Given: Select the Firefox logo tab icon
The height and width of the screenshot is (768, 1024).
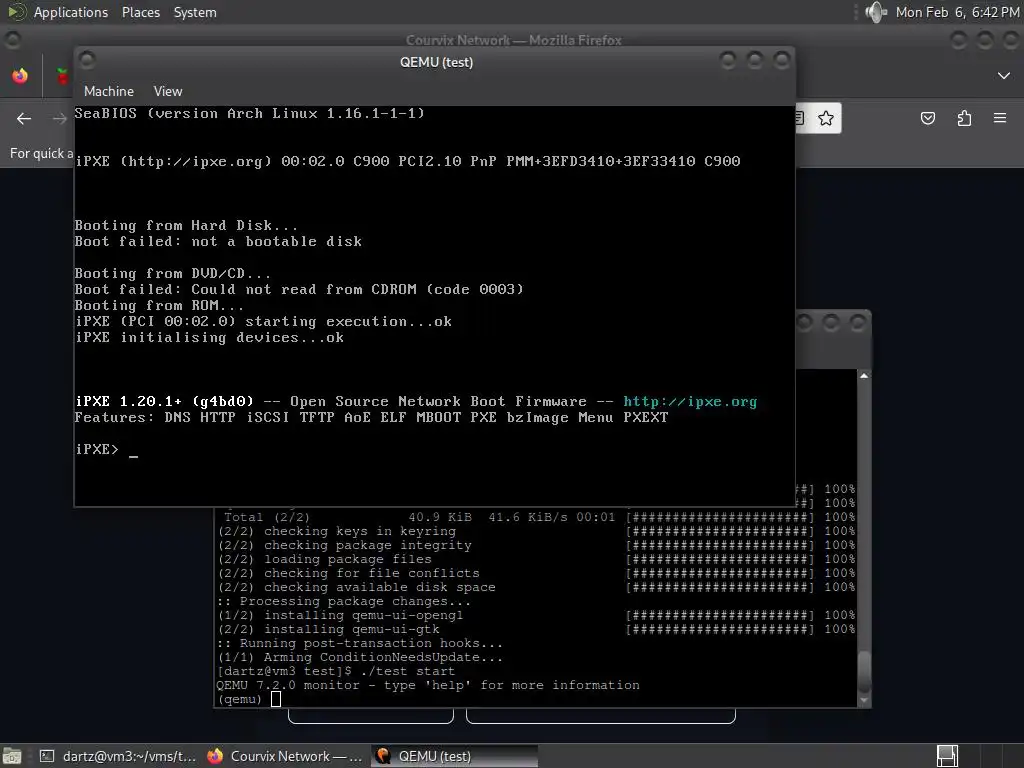Looking at the screenshot, I should click(x=20, y=76).
